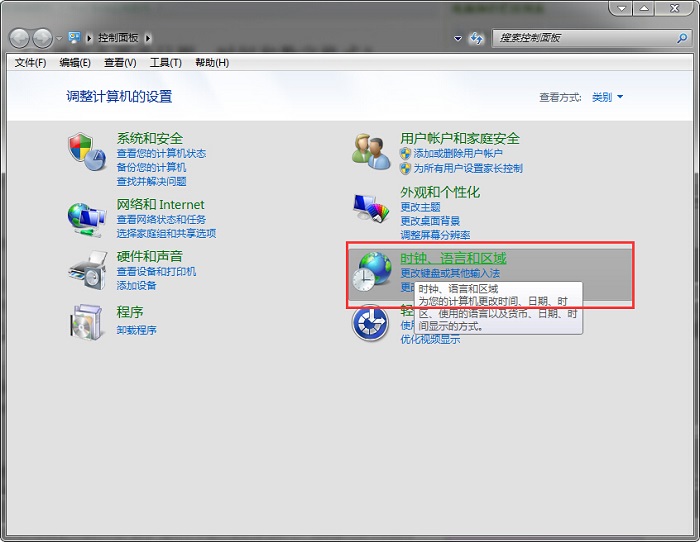Viewport: 700px width, 542px height.
Task: Click the 系统和安全 shield icon
Action: coord(87,152)
